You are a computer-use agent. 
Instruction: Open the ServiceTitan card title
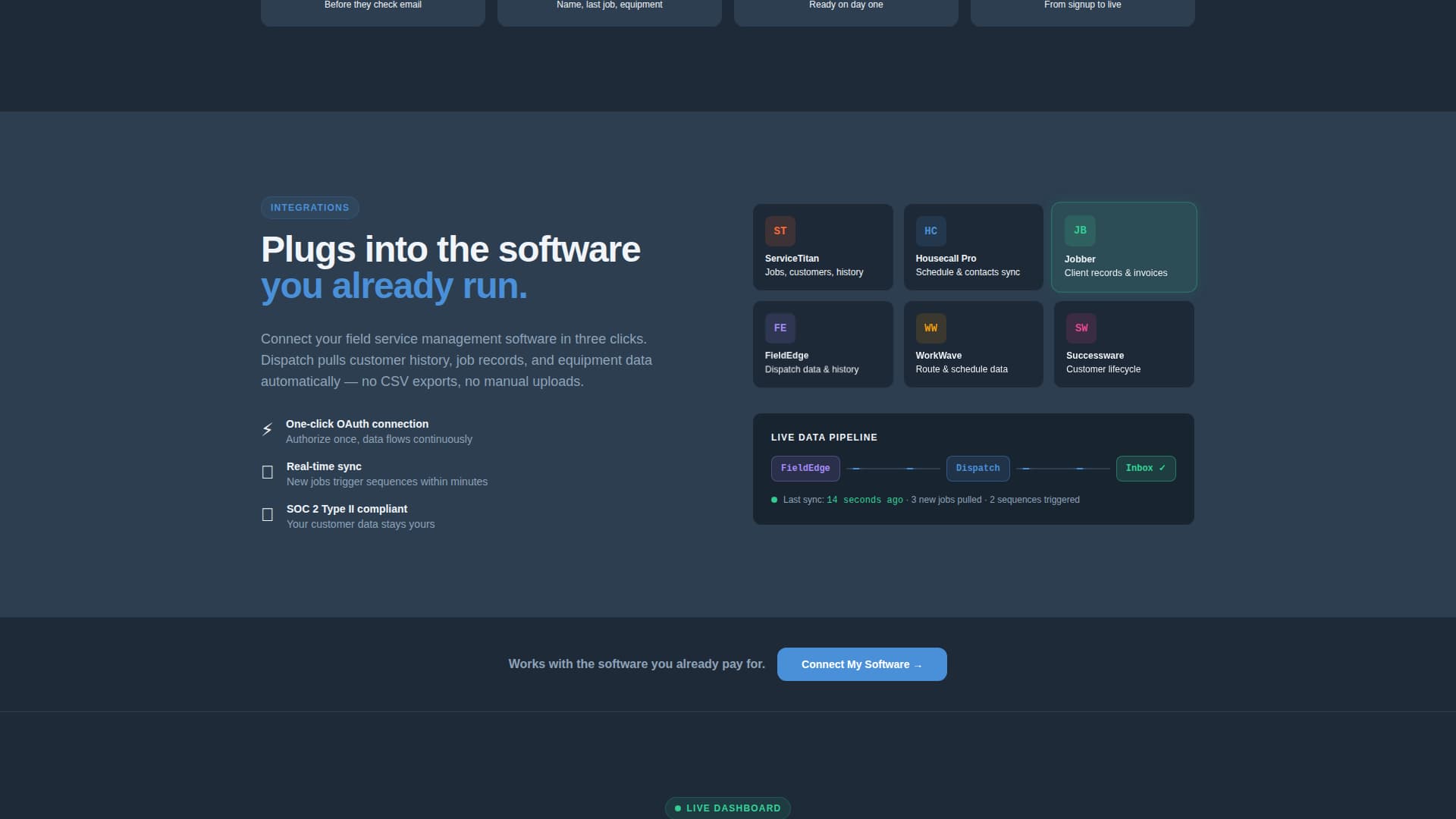[792, 259]
